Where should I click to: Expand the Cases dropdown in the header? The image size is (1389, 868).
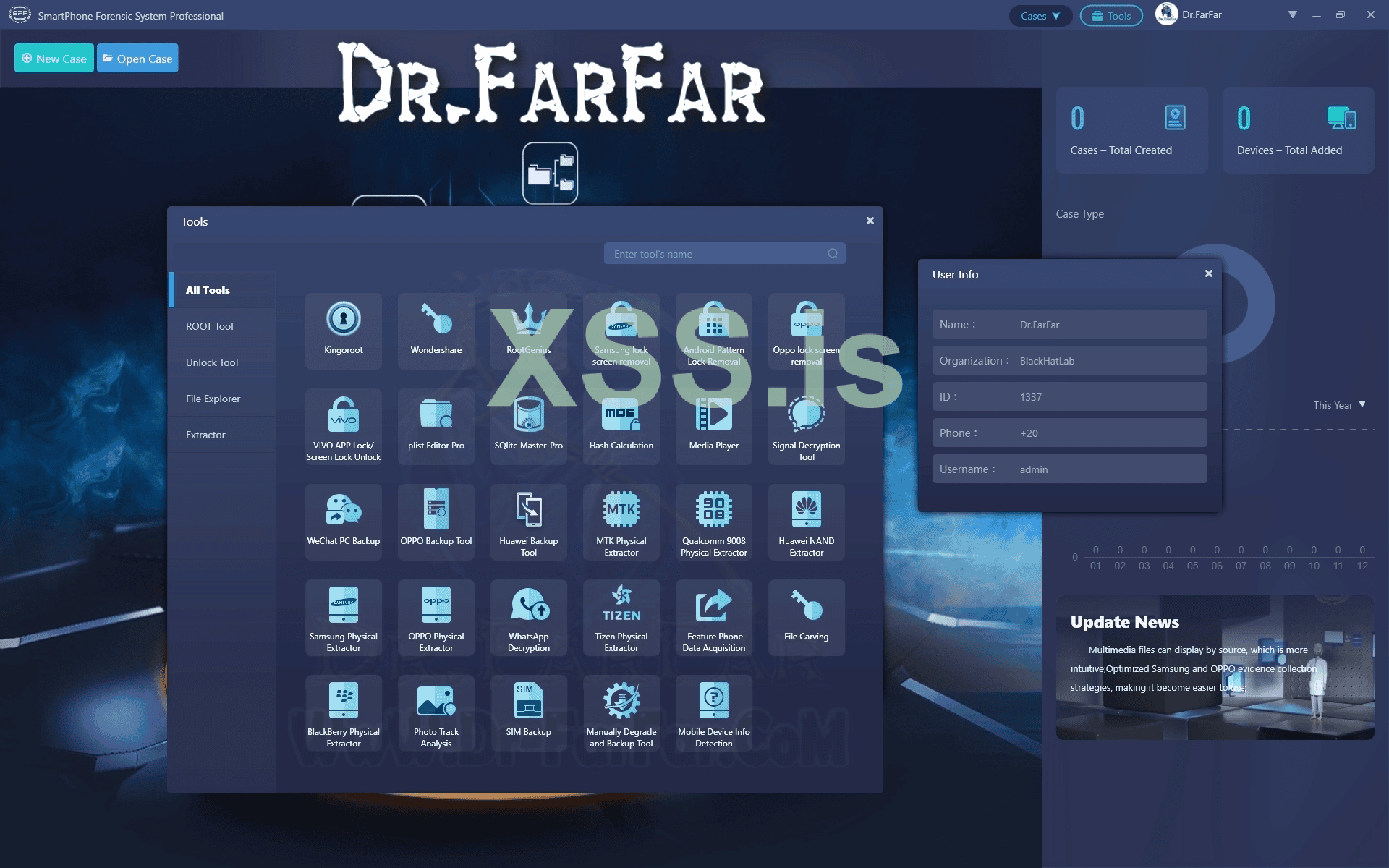pos(1040,15)
